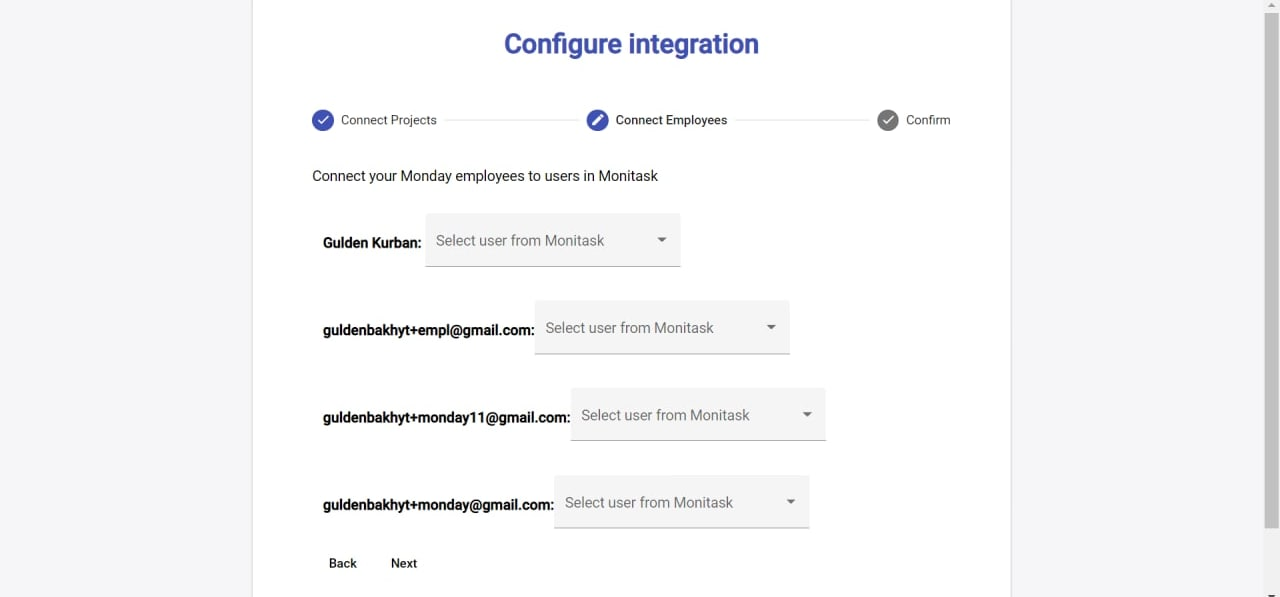This screenshot has height=597, width=1280.
Task: Click the guldenbakhyt+empl@gmail.com employee label
Action: pos(428,330)
